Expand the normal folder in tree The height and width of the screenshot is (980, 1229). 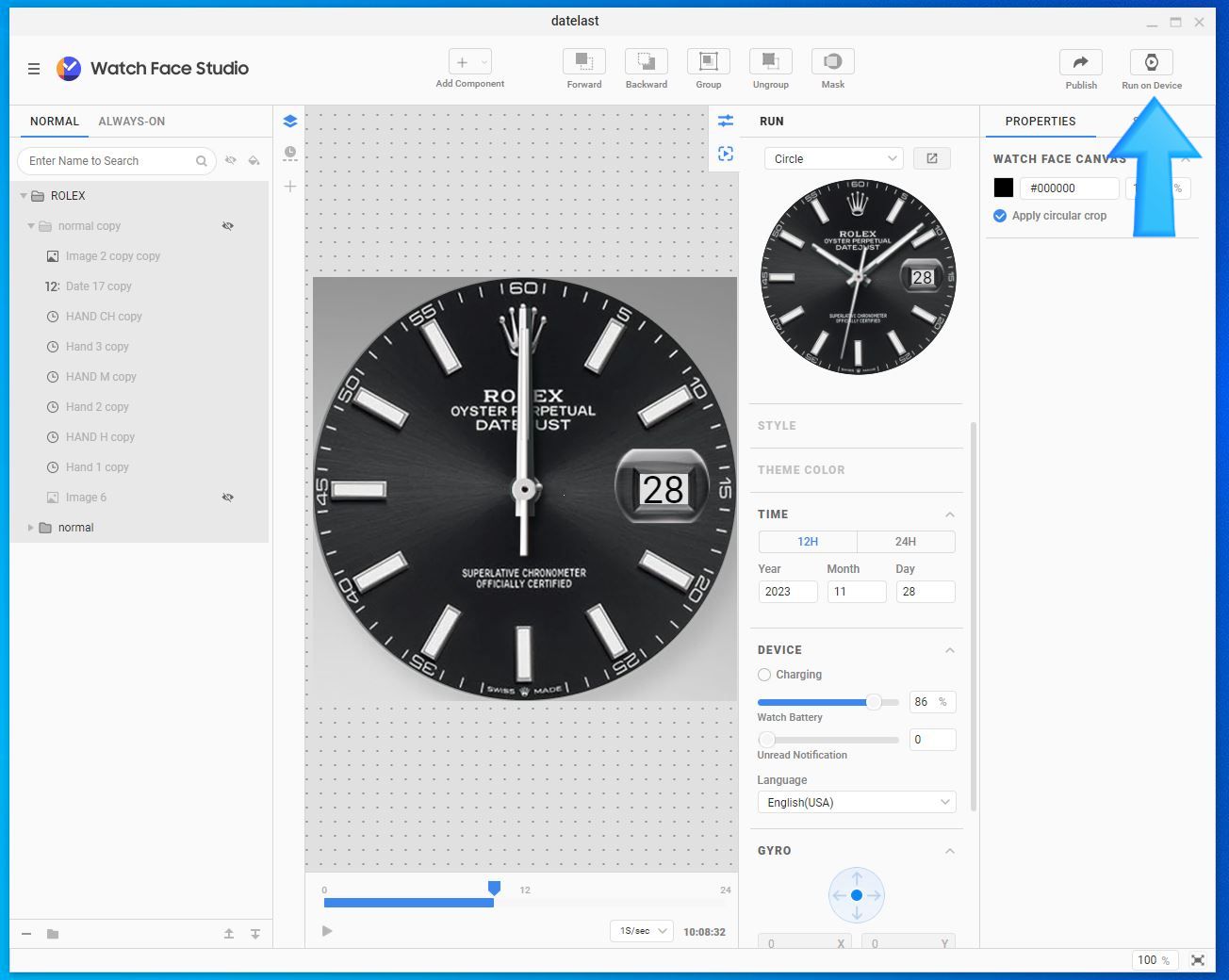[x=30, y=528]
